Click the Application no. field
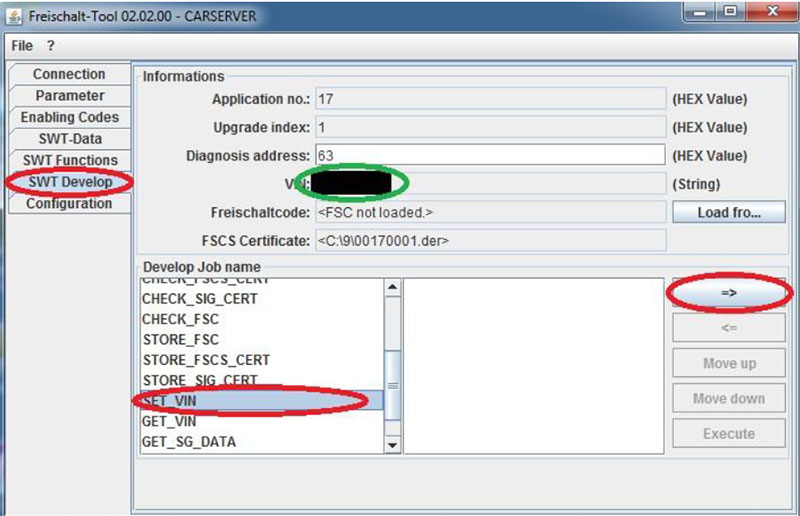The width and height of the screenshot is (800, 516). 490,99
